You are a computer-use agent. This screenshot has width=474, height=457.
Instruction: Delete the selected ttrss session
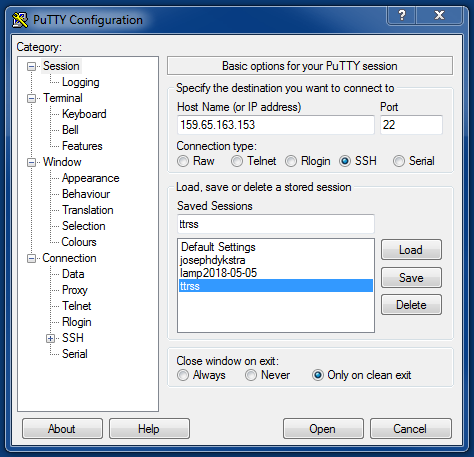[x=411, y=305]
